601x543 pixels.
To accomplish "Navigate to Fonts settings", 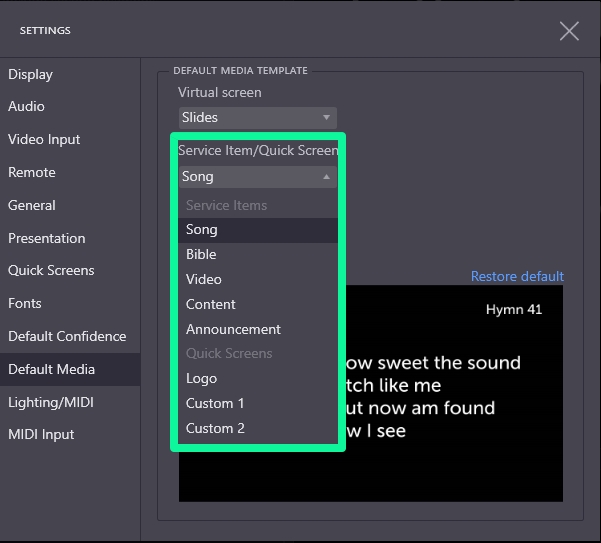I will (25, 304).
